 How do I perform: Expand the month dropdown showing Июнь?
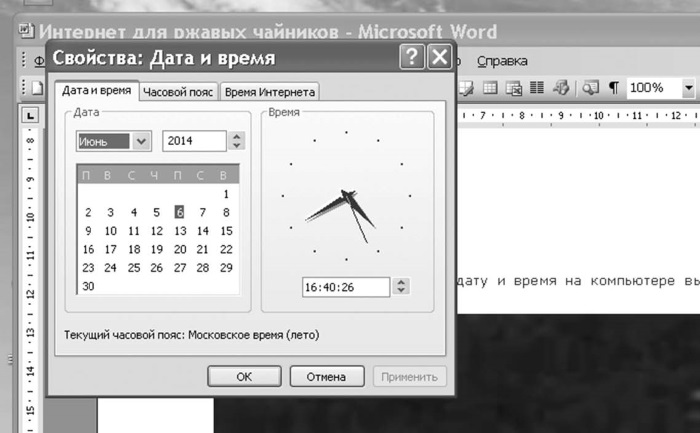[x=142, y=142]
